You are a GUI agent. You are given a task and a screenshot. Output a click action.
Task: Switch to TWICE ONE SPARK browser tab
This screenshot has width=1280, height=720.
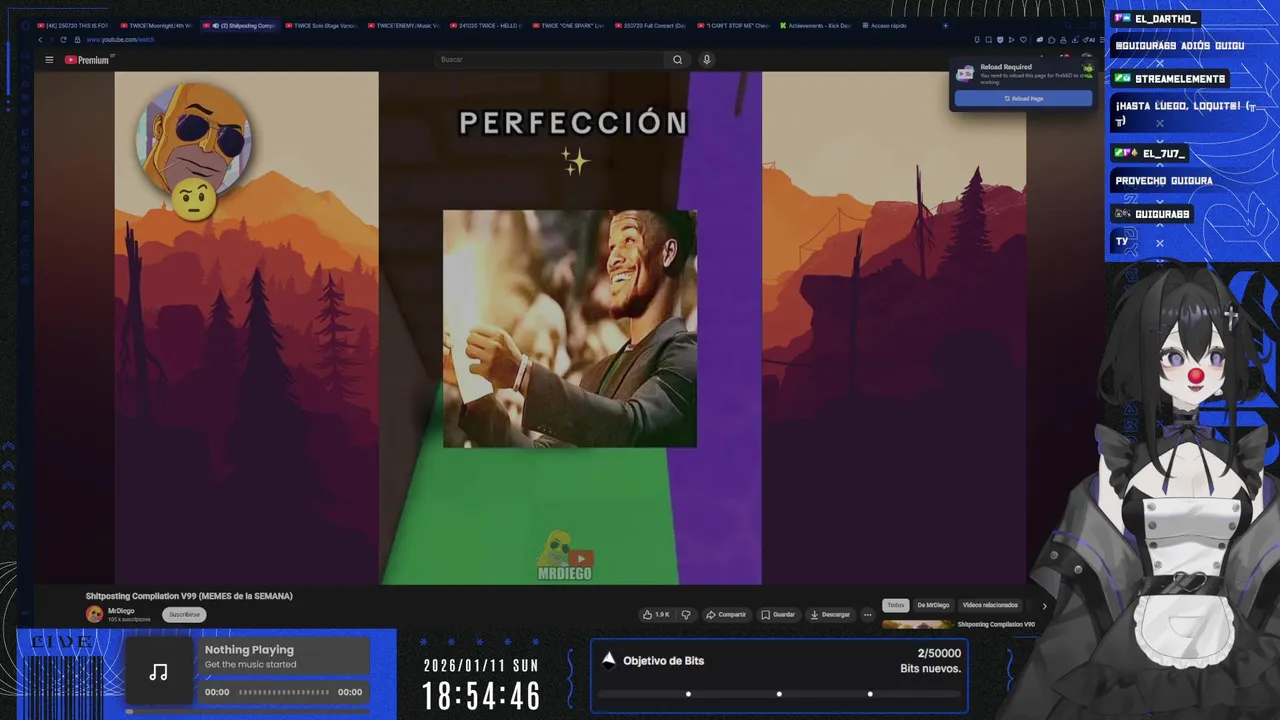[568, 25]
